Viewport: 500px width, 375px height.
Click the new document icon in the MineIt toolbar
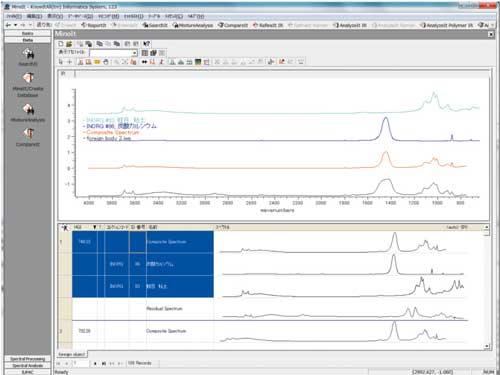[x=61, y=44]
